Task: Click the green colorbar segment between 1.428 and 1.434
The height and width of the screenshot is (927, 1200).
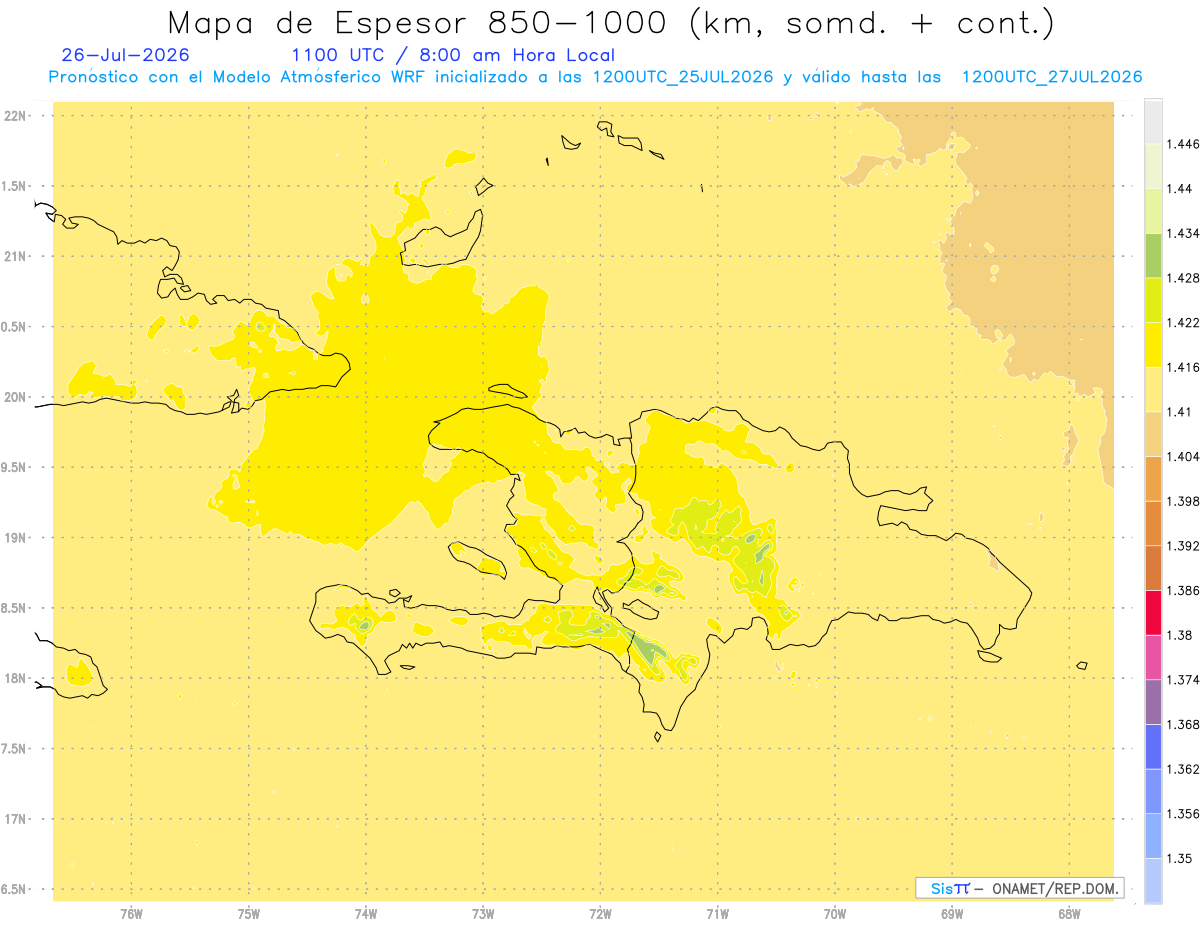Action: coord(1153,255)
